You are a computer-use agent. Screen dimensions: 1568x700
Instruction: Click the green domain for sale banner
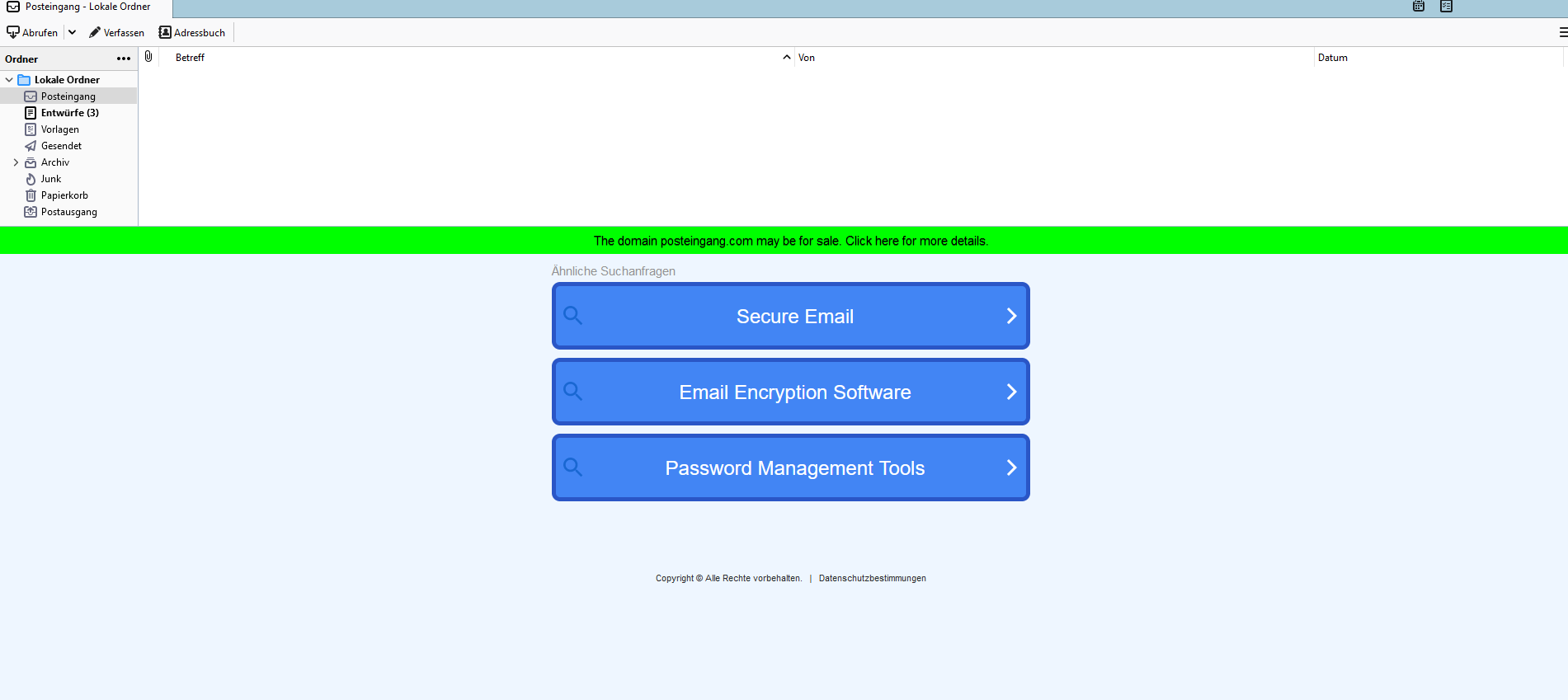[784, 241]
